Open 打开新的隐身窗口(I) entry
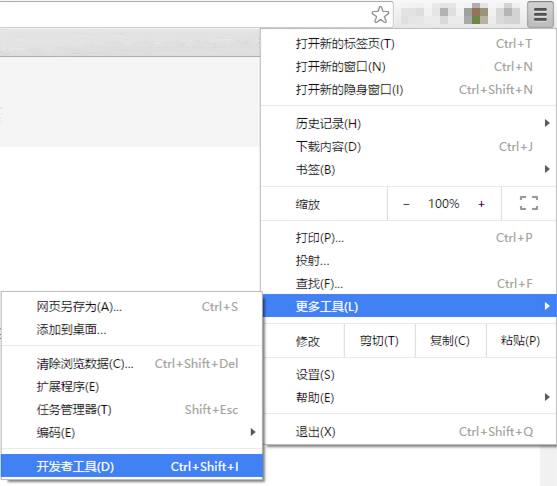Viewport: 557px width, 486px height. 409,90
